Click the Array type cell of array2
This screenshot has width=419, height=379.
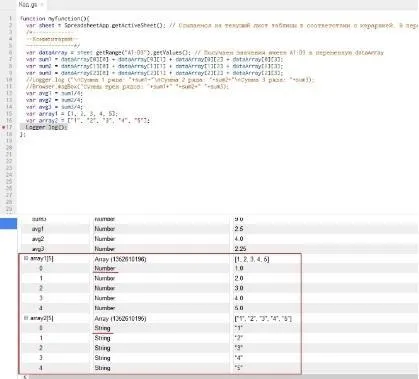coord(120,319)
